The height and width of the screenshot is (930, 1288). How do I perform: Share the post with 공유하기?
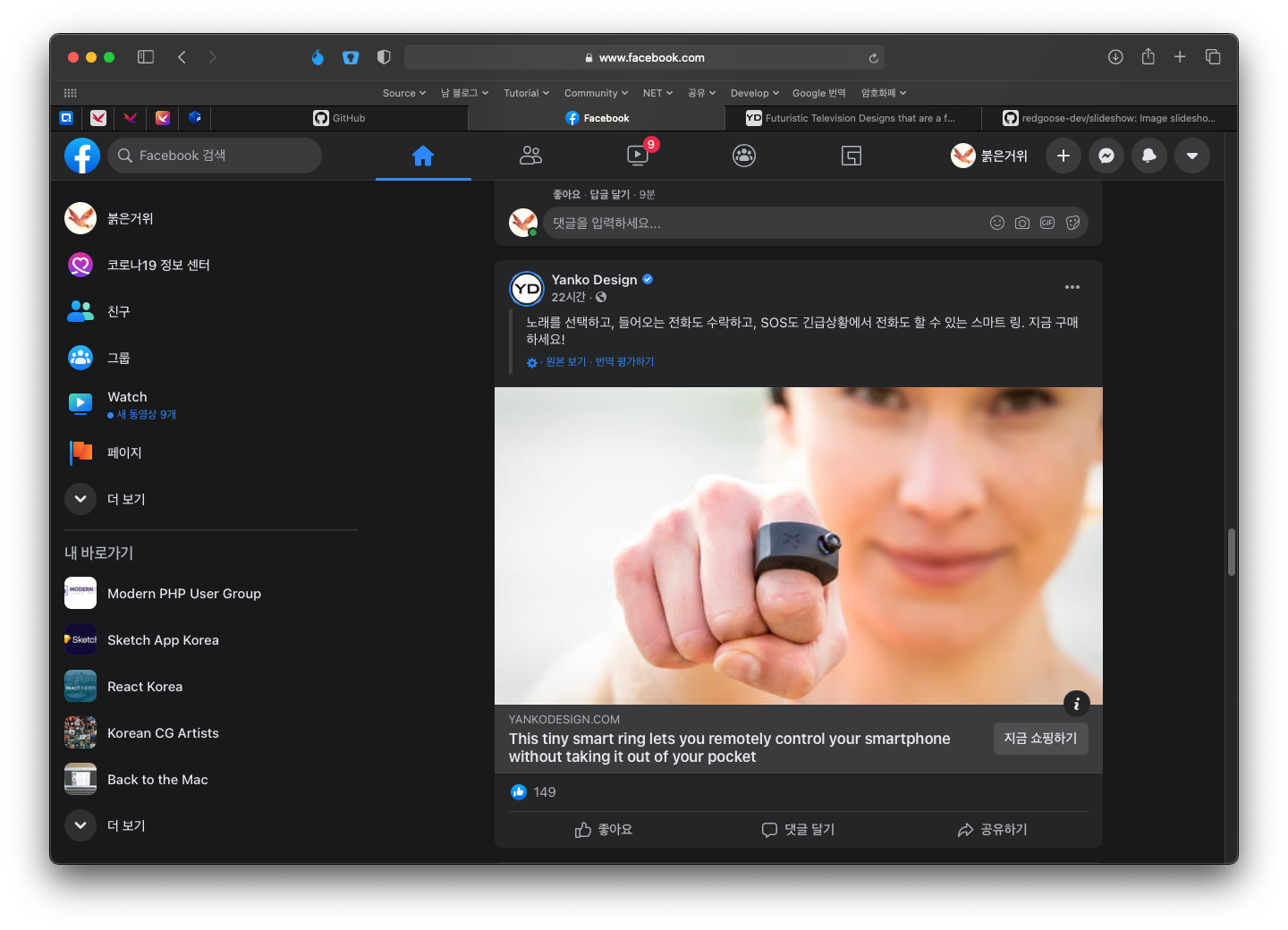pos(992,830)
